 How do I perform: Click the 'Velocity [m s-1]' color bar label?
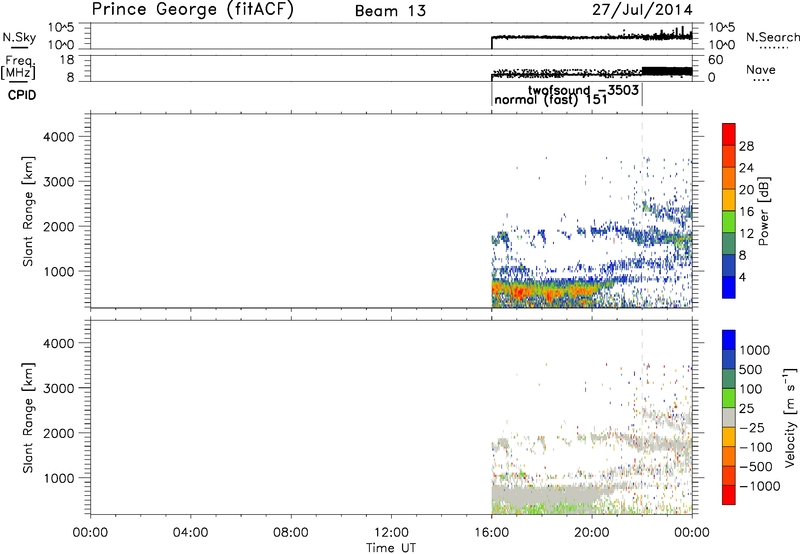point(789,416)
